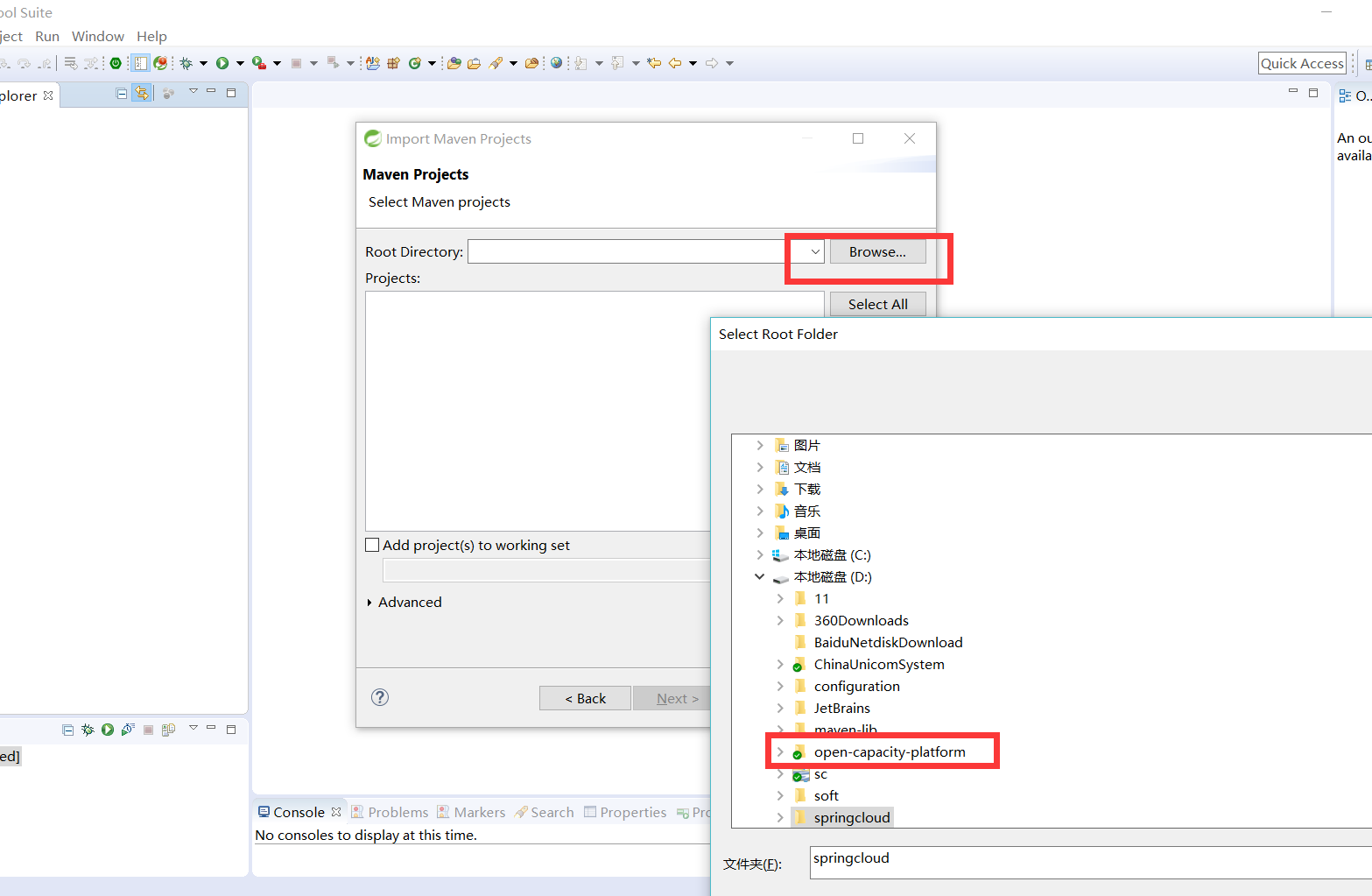Collapse the 本地磁盘 (D:) drive node
The image size is (1372, 896).
tap(760, 576)
